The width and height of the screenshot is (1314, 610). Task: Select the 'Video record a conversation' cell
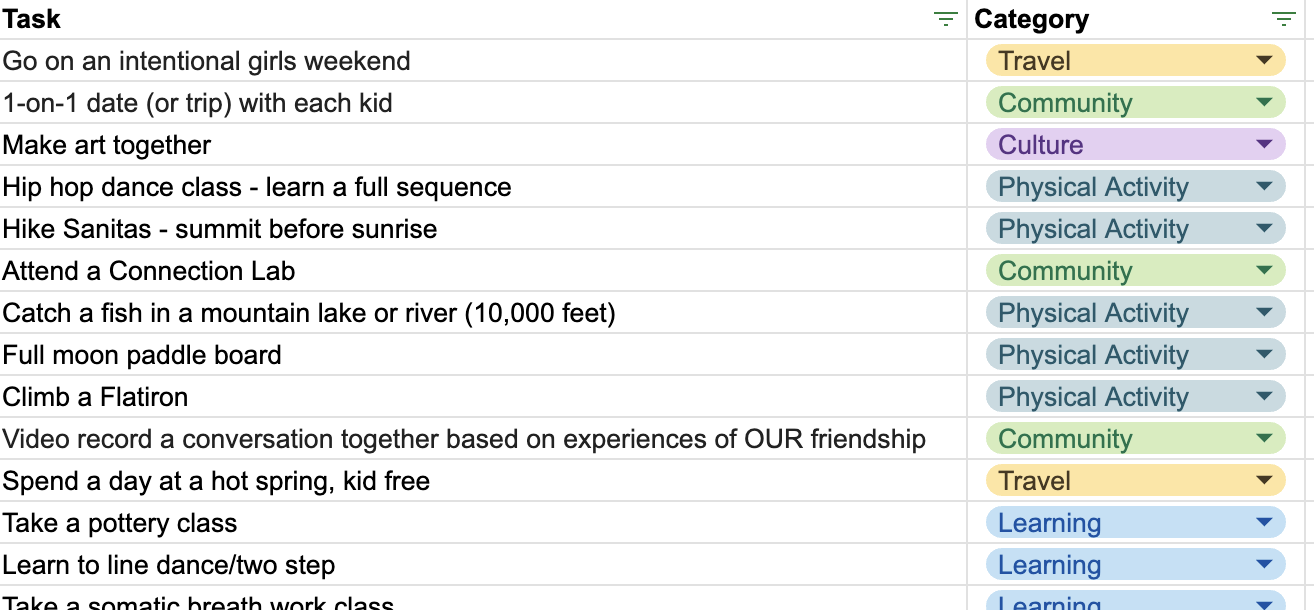point(483,439)
